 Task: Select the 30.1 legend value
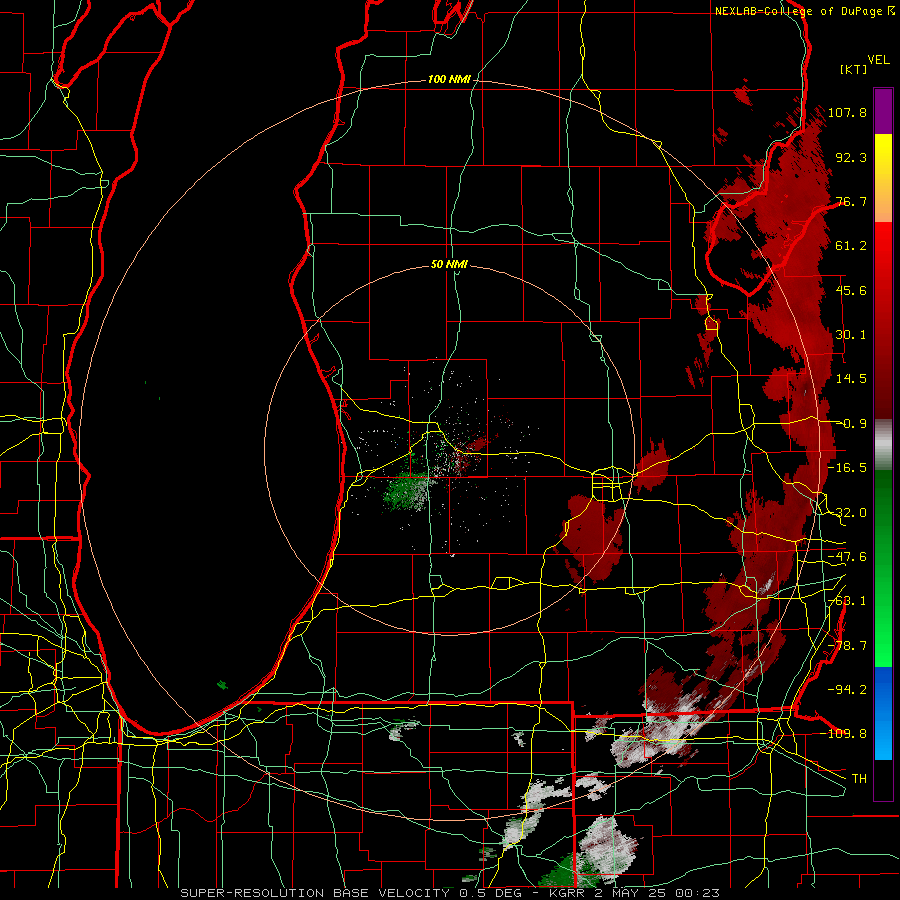pyautogui.click(x=851, y=335)
